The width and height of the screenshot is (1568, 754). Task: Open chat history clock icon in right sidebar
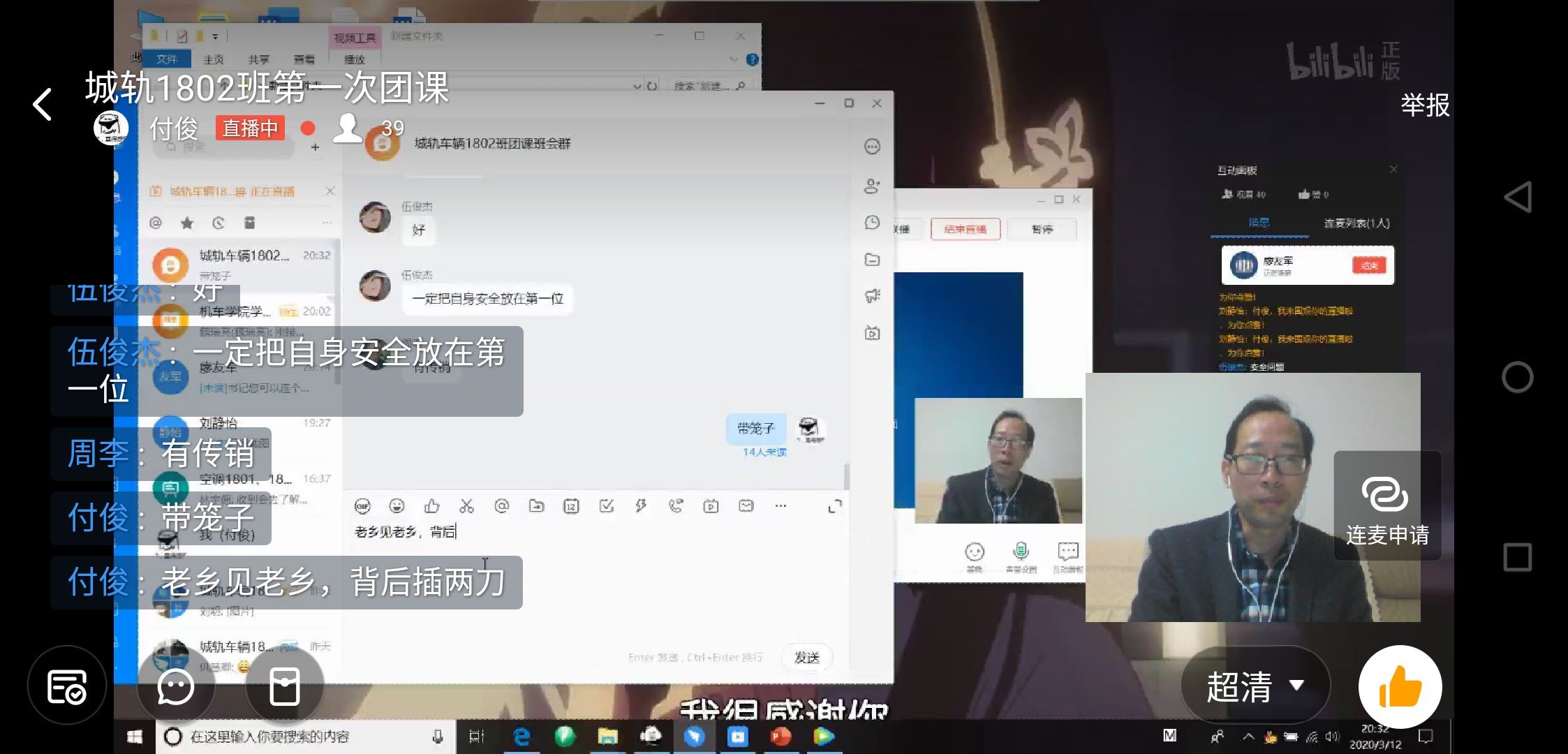872,223
